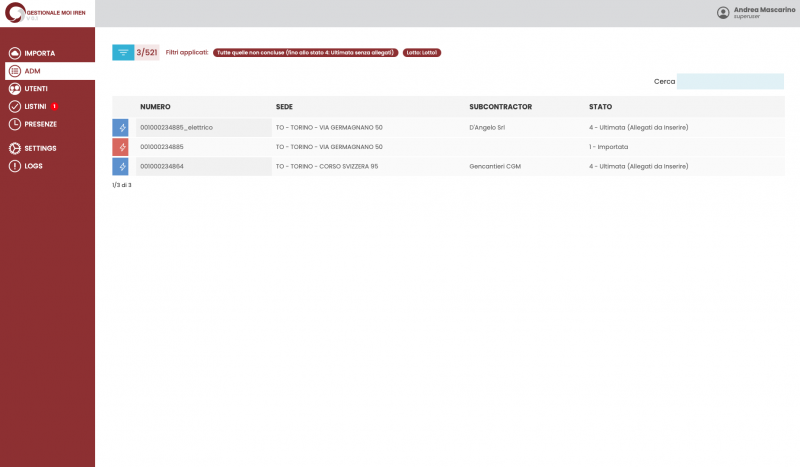Click the Settings gear icon
800x467 pixels.
coord(14,148)
